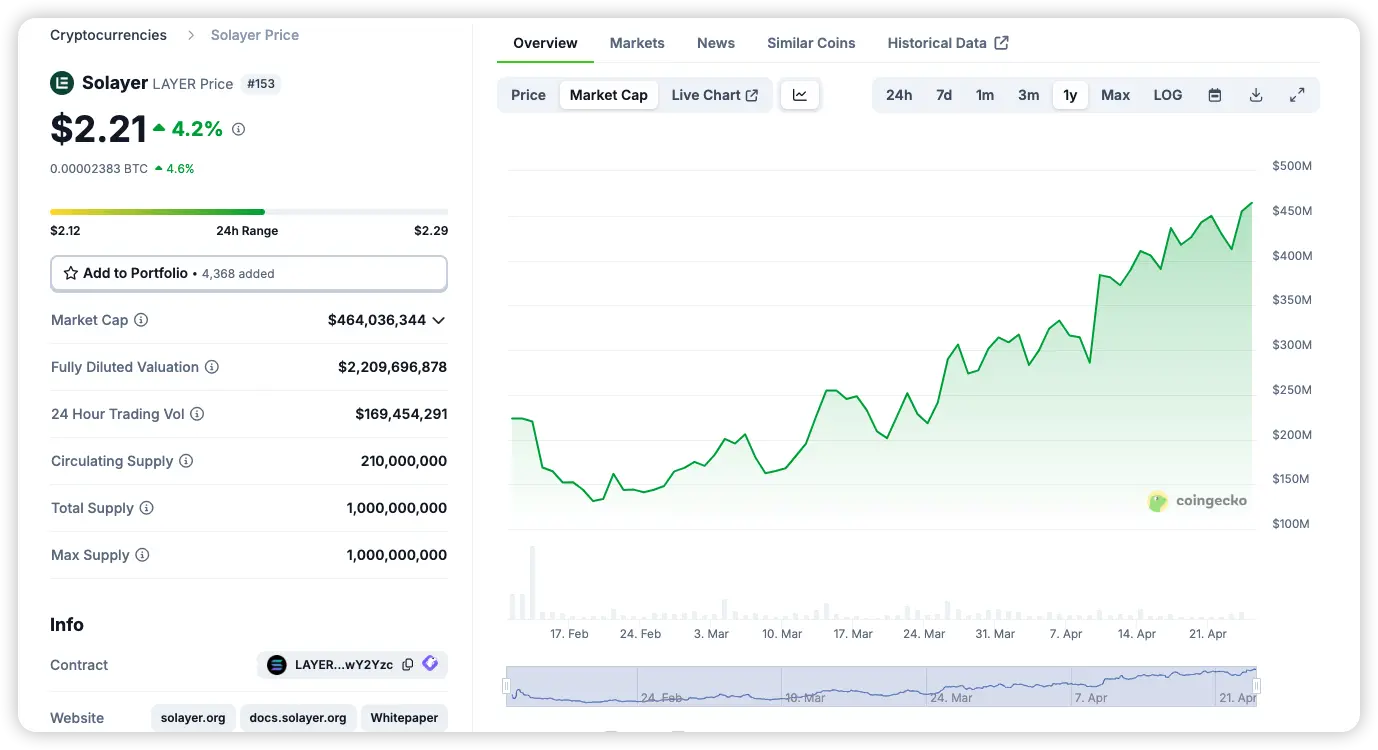Toggle Market Cap chart view
The image size is (1378, 750).
click(608, 94)
